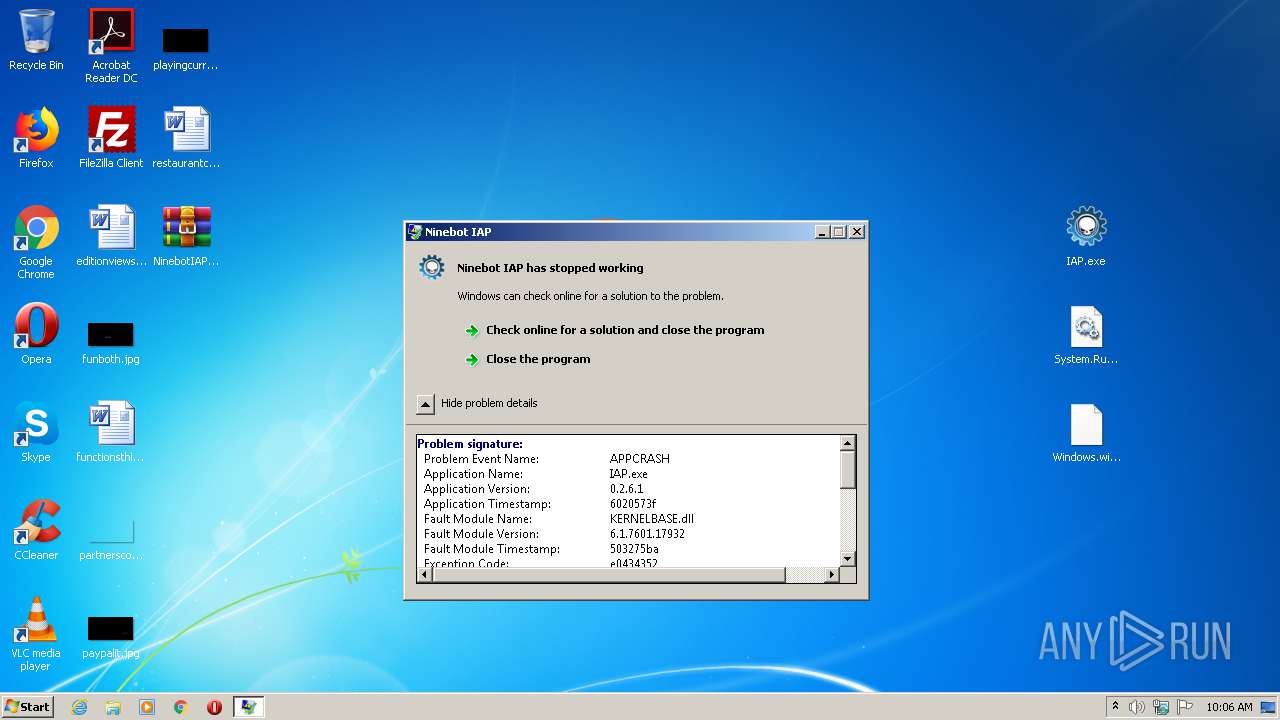
Task: Click 'Ninebot IAP has stopped working' heading
Action: pos(550,268)
